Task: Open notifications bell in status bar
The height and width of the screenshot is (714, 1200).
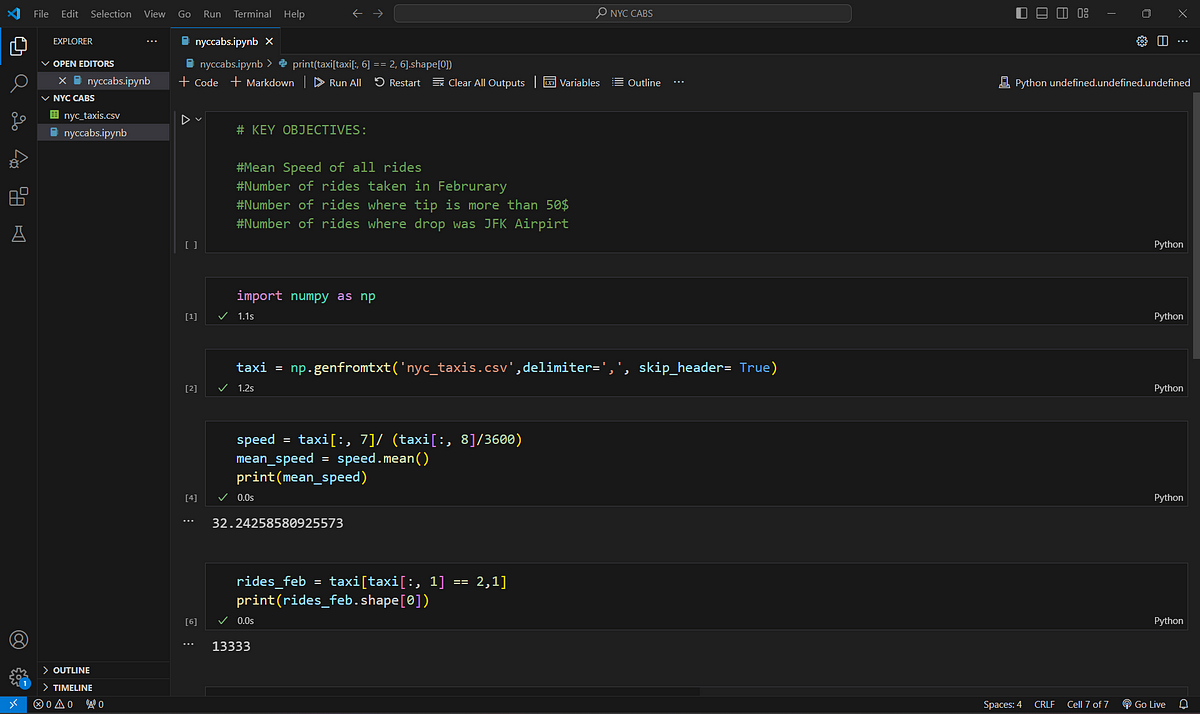Action: click(1185, 704)
